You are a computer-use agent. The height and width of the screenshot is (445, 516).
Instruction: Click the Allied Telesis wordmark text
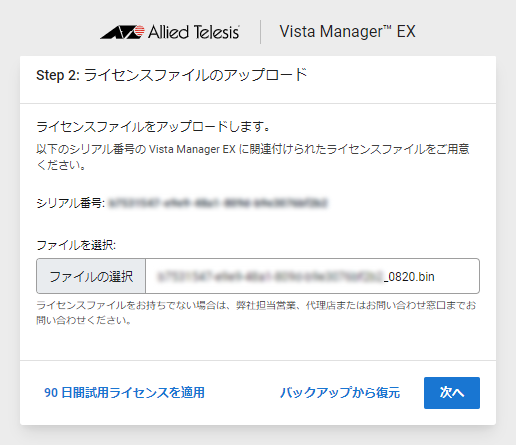click(x=194, y=32)
